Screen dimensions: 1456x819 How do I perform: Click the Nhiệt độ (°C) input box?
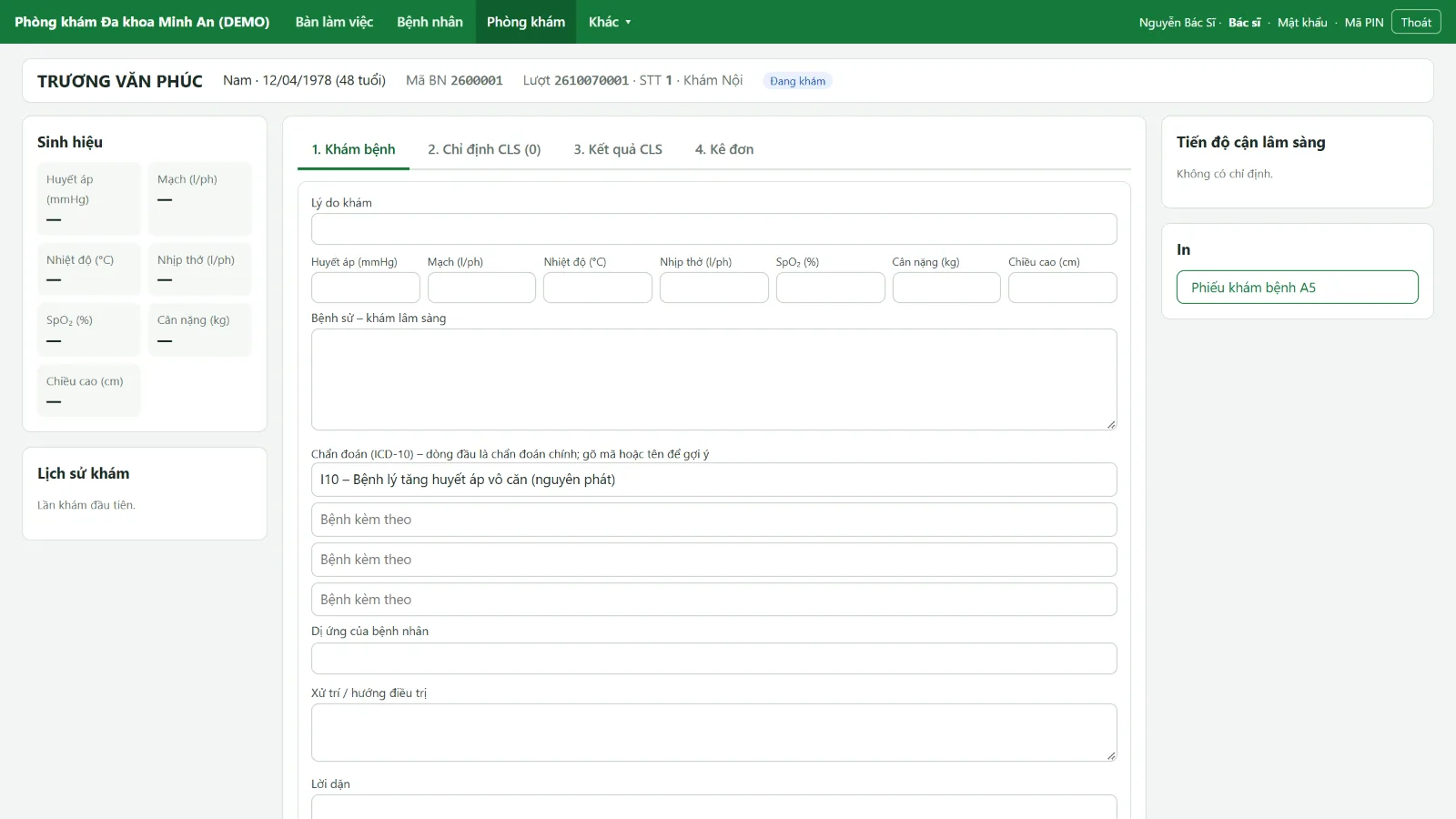click(598, 288)
